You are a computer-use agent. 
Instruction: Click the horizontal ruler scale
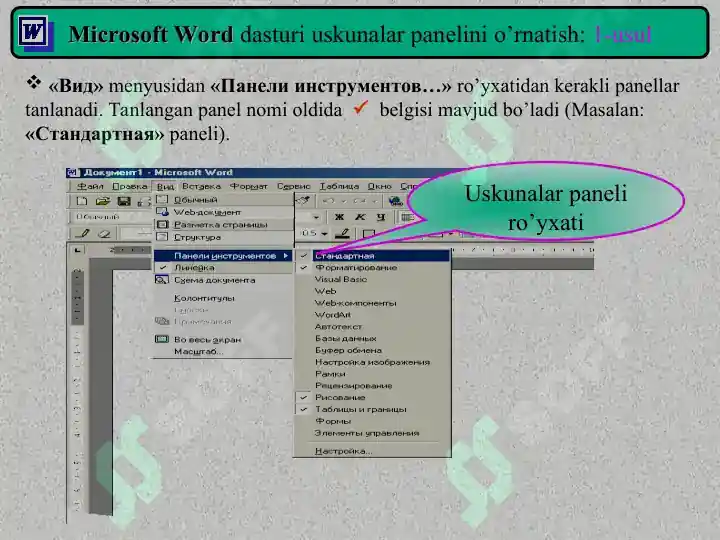pos(523,250)
